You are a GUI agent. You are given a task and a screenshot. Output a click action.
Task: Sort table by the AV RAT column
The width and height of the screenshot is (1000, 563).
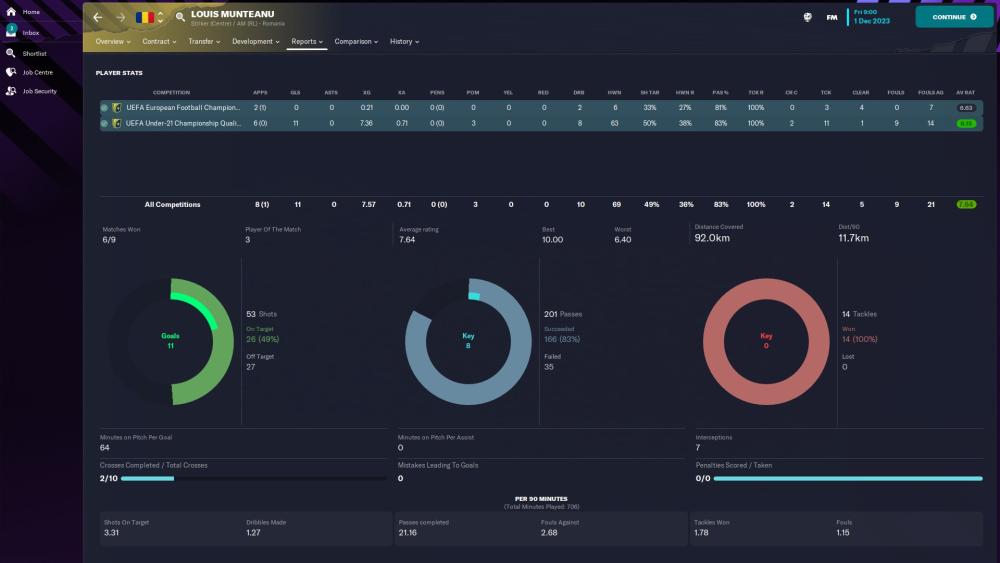pyautogui.click(x=965, y=92)
